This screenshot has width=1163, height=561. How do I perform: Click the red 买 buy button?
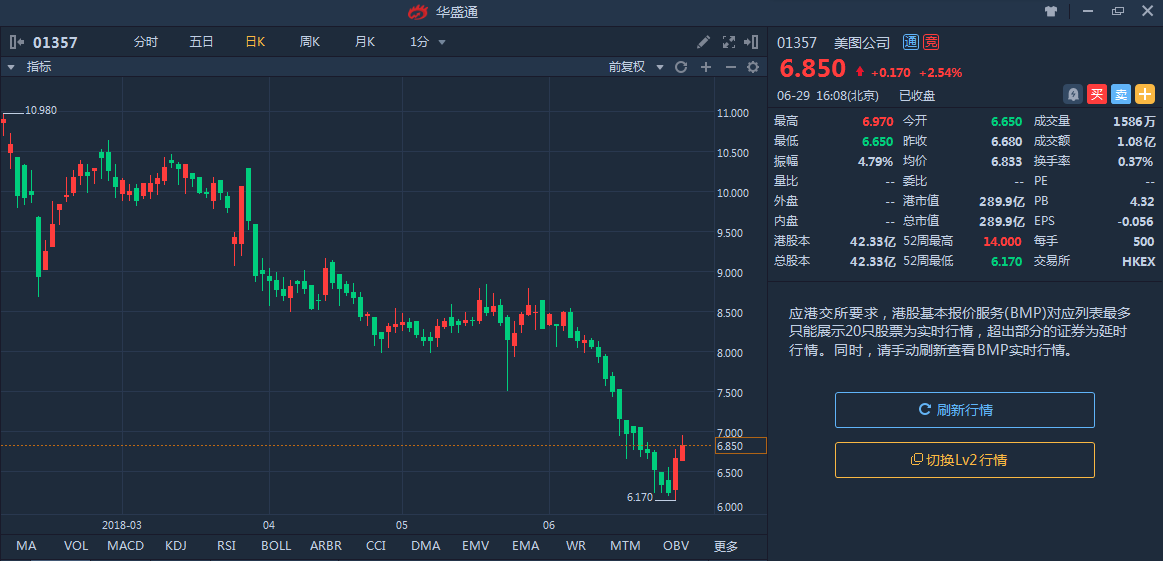click(x=1097, y=95)
